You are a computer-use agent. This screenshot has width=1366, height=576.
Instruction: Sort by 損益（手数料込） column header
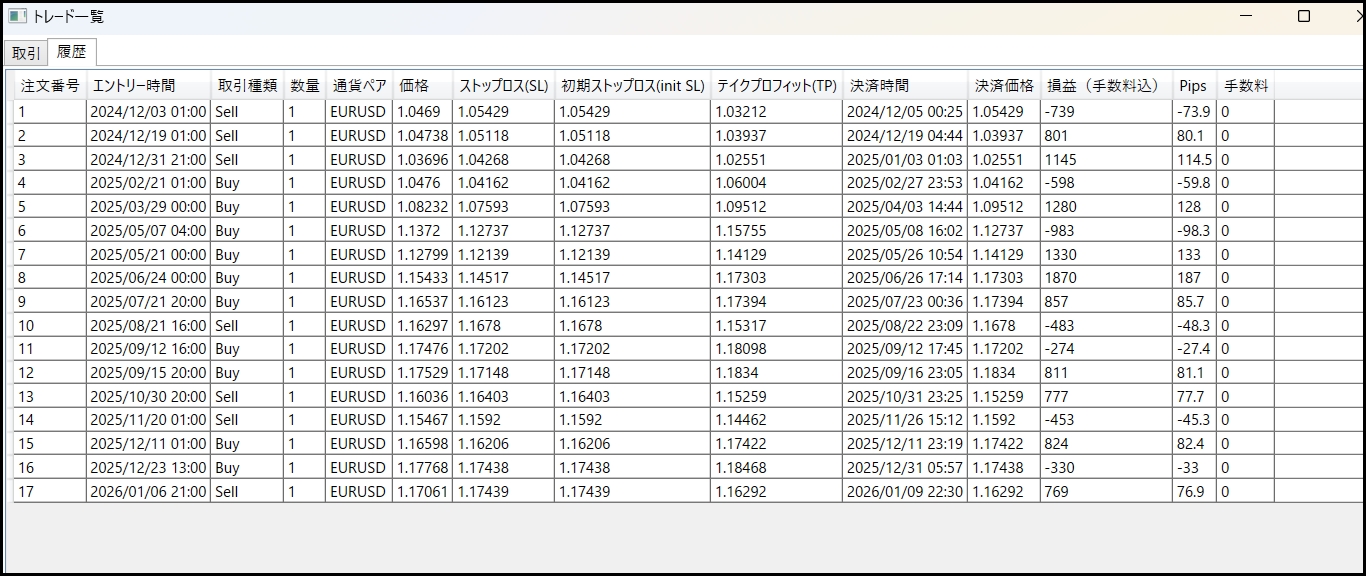click(x=1104, y=86)
